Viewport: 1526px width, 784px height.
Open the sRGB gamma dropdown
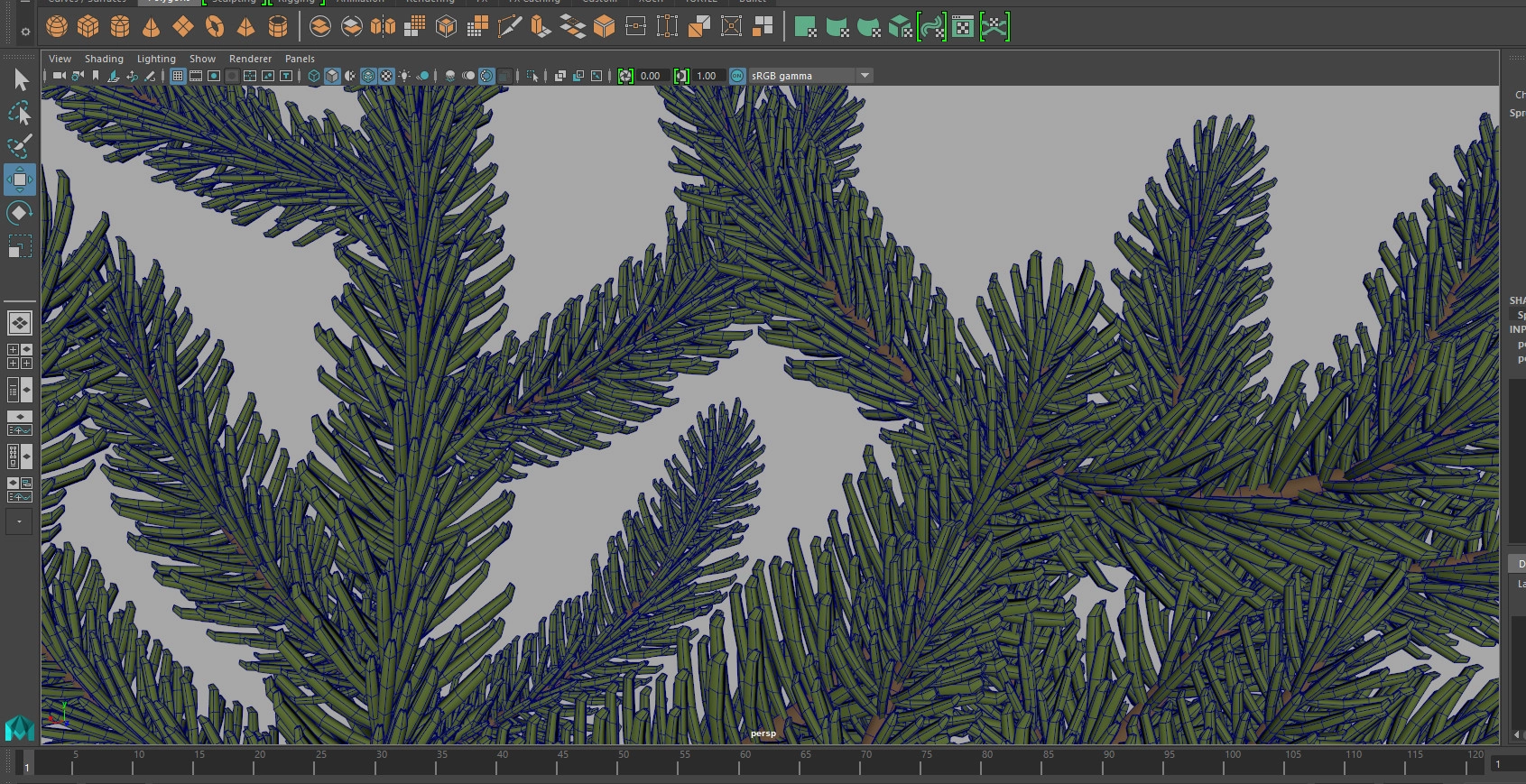(x=865, y=76)
